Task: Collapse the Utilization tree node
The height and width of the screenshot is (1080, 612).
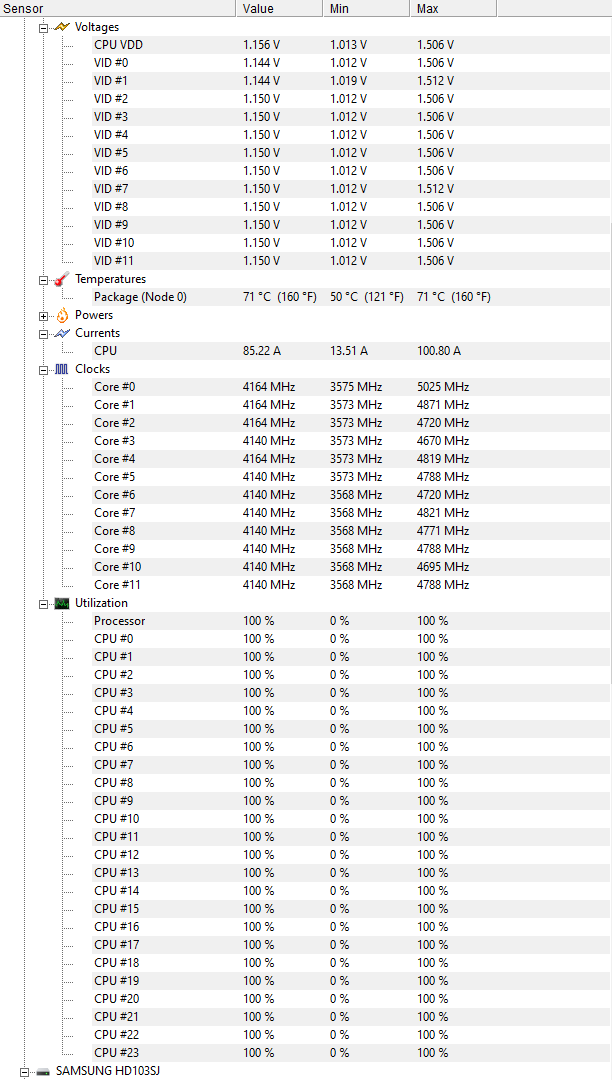Action: tap(44, 603)
